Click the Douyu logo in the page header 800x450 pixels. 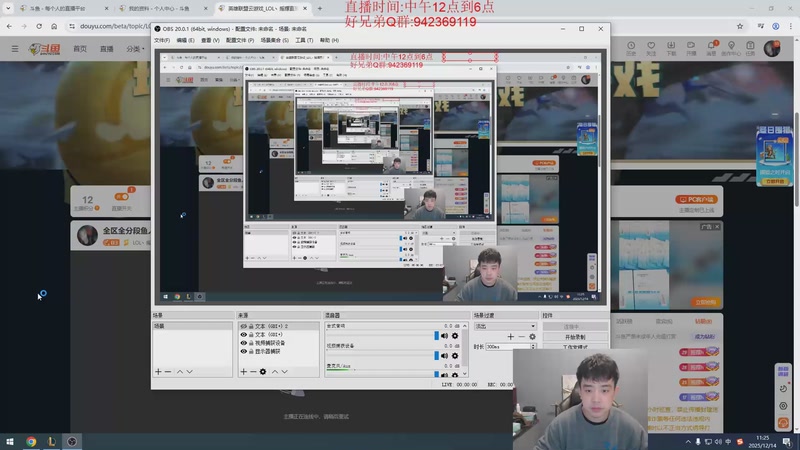pyautogui.click(x=45, y=49)
